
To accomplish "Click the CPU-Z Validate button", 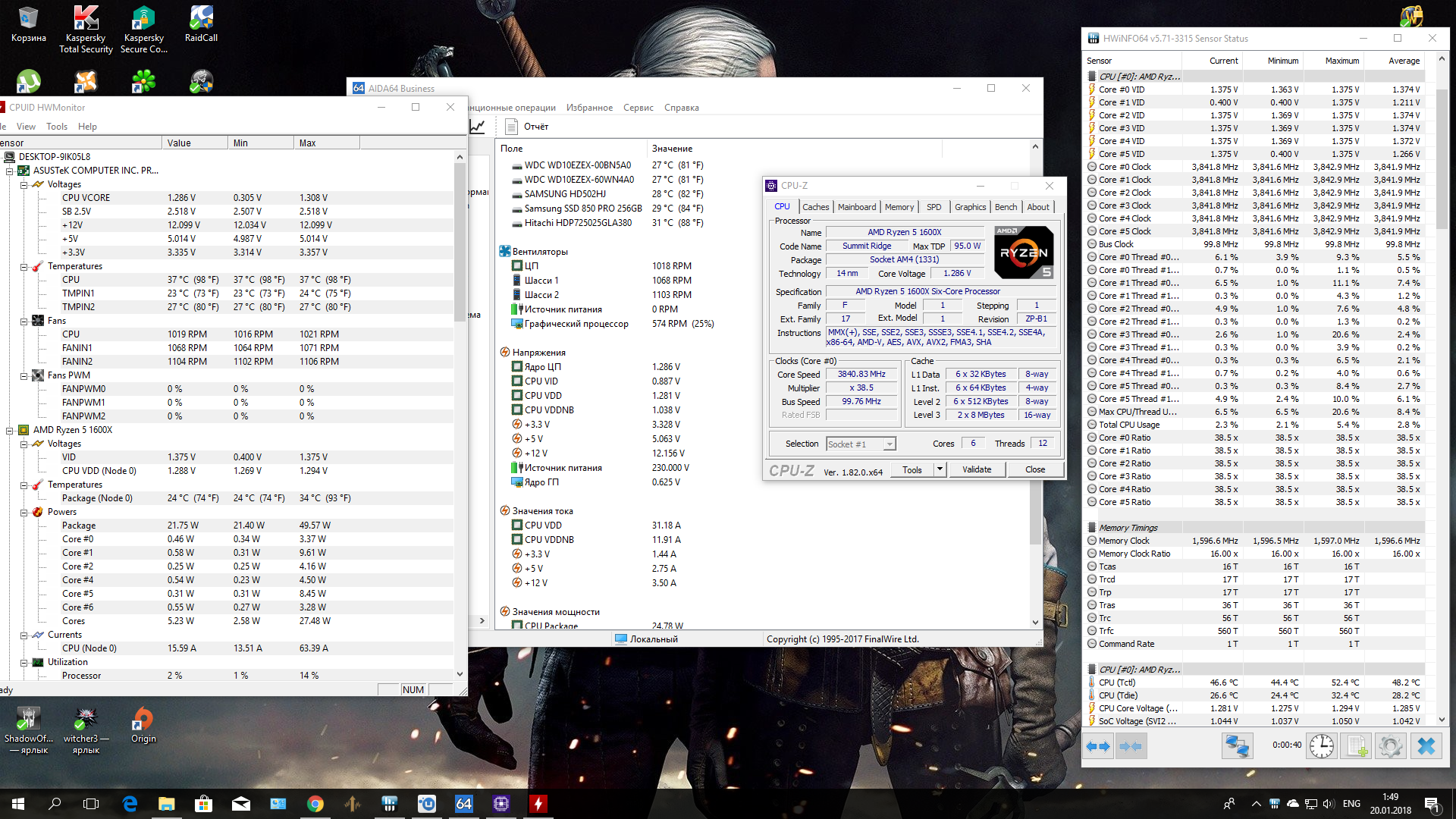I will (x=976, y=469).
